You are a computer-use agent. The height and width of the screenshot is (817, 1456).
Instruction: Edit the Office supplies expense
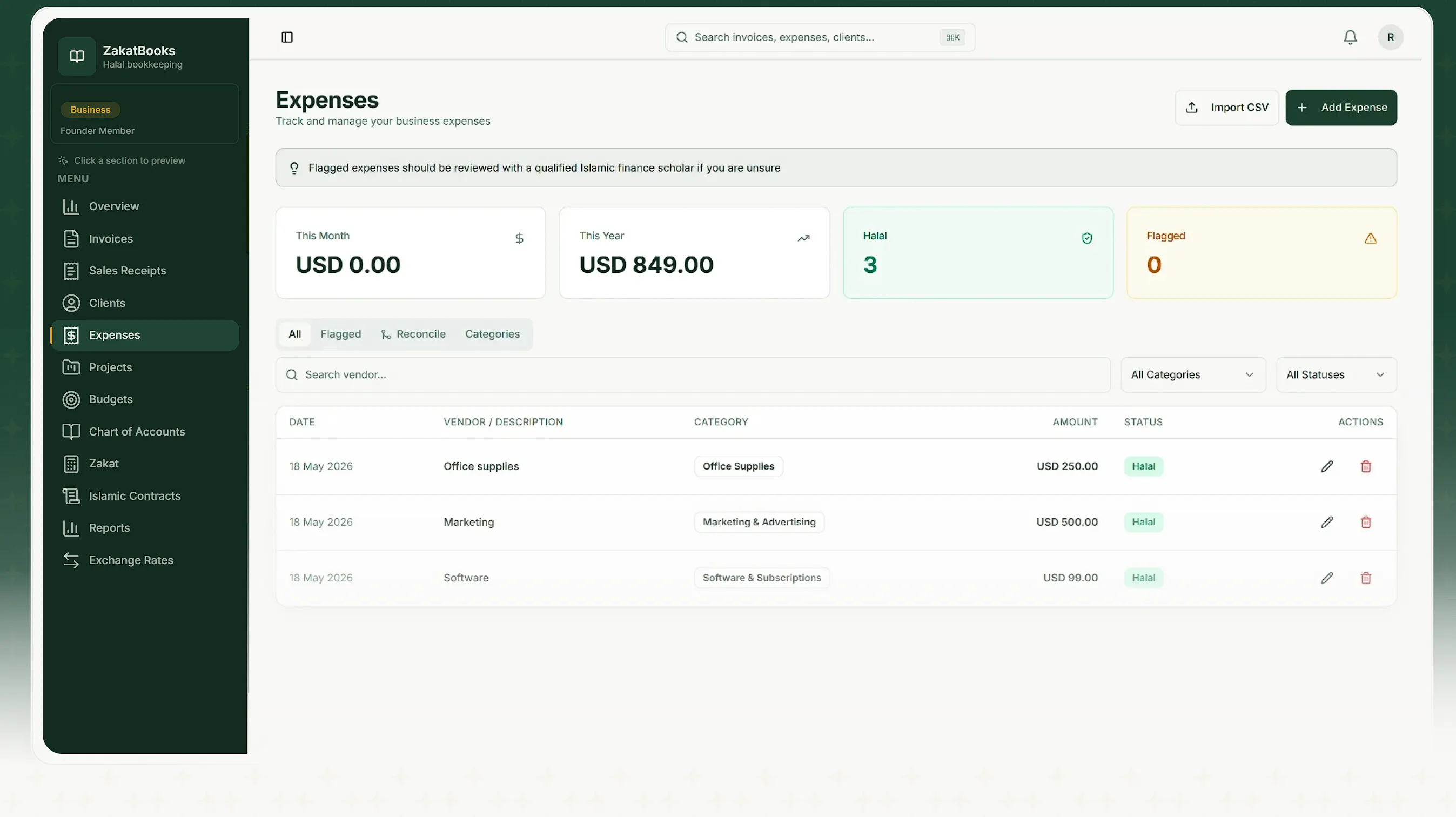(x=1326, y=466)
